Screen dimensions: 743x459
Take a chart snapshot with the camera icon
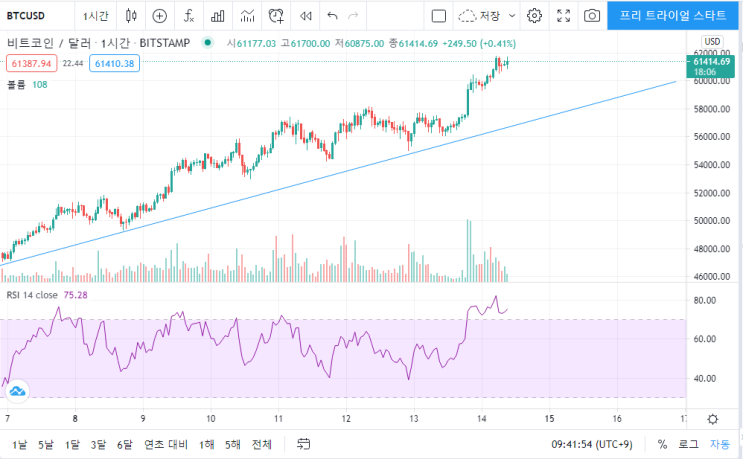click(x=592, y=16)
